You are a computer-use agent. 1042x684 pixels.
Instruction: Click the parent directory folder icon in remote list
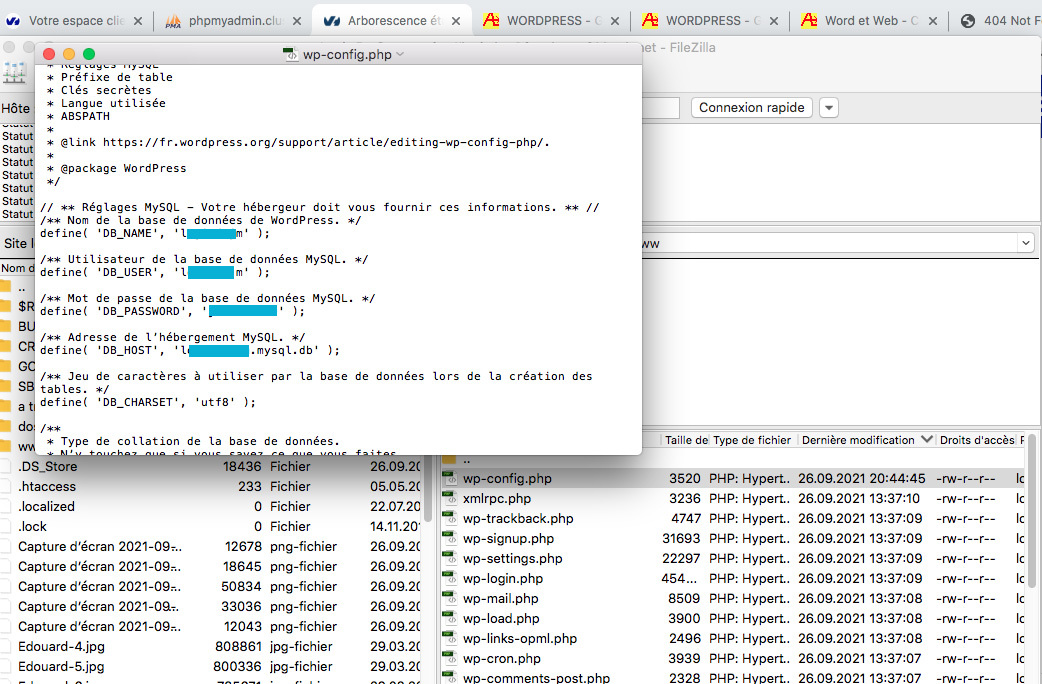(450, 459)
